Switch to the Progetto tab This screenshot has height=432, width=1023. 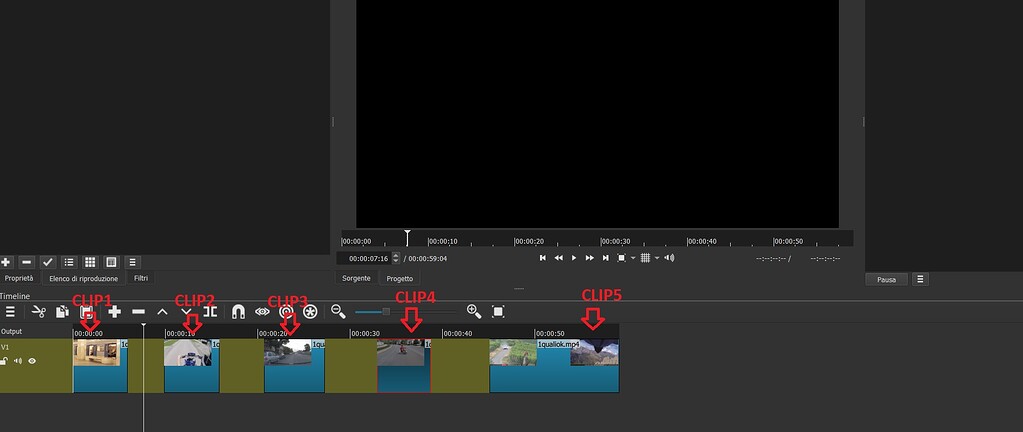coord(400,279)
